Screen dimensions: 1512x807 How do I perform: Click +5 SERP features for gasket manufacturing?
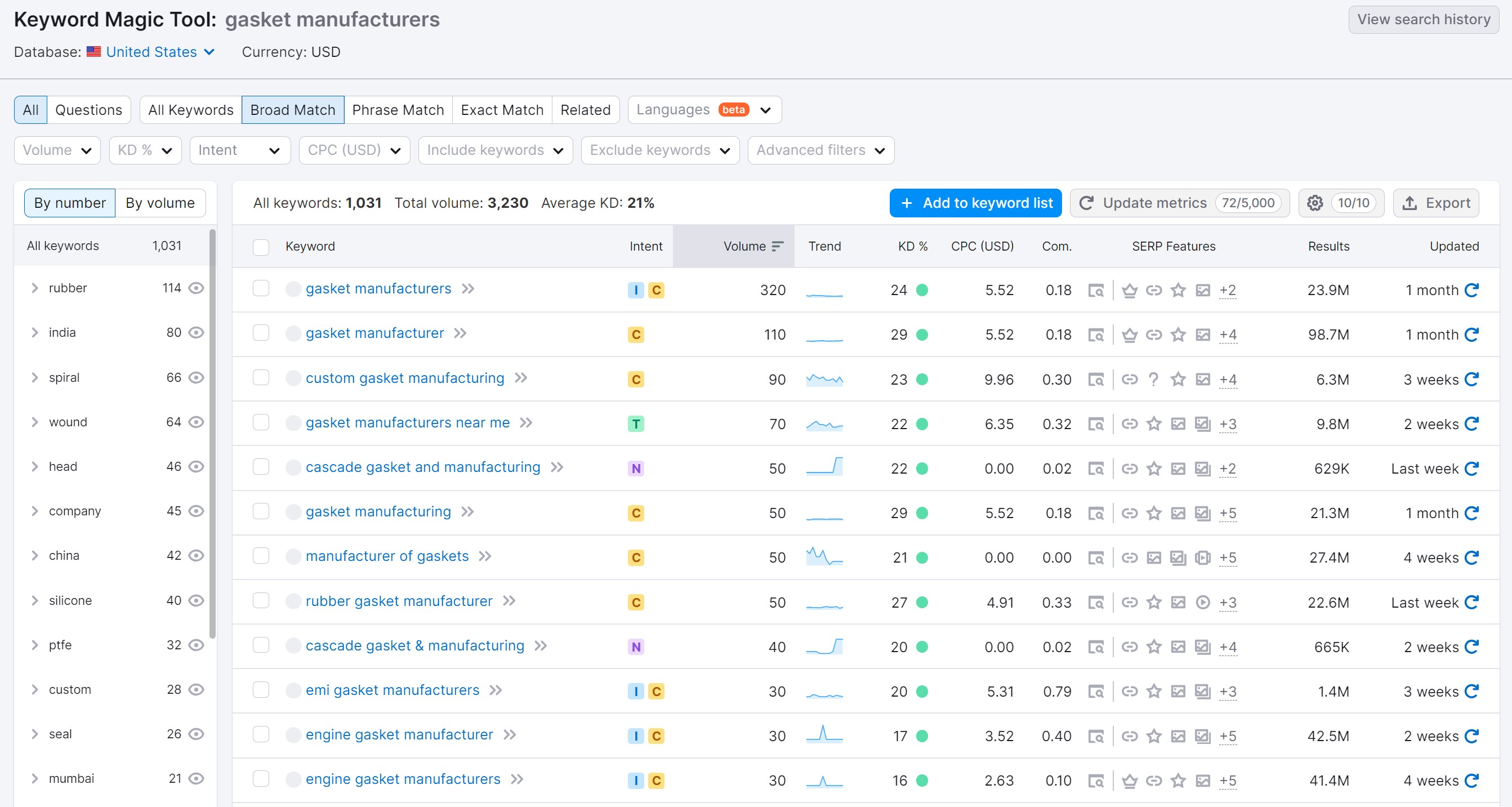coord(1227,513)
